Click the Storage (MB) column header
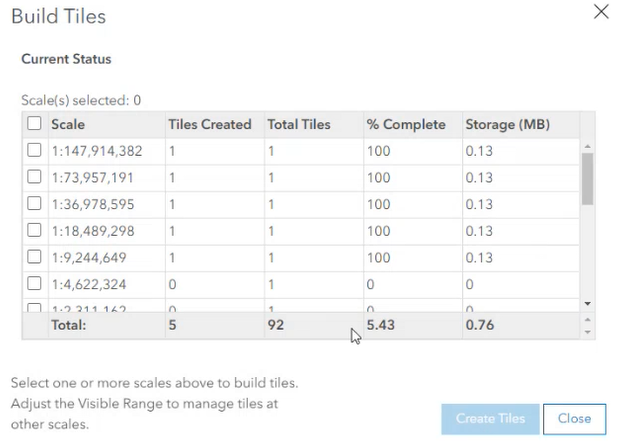This screenshot has width=620, height=442. tap(507, 125)
